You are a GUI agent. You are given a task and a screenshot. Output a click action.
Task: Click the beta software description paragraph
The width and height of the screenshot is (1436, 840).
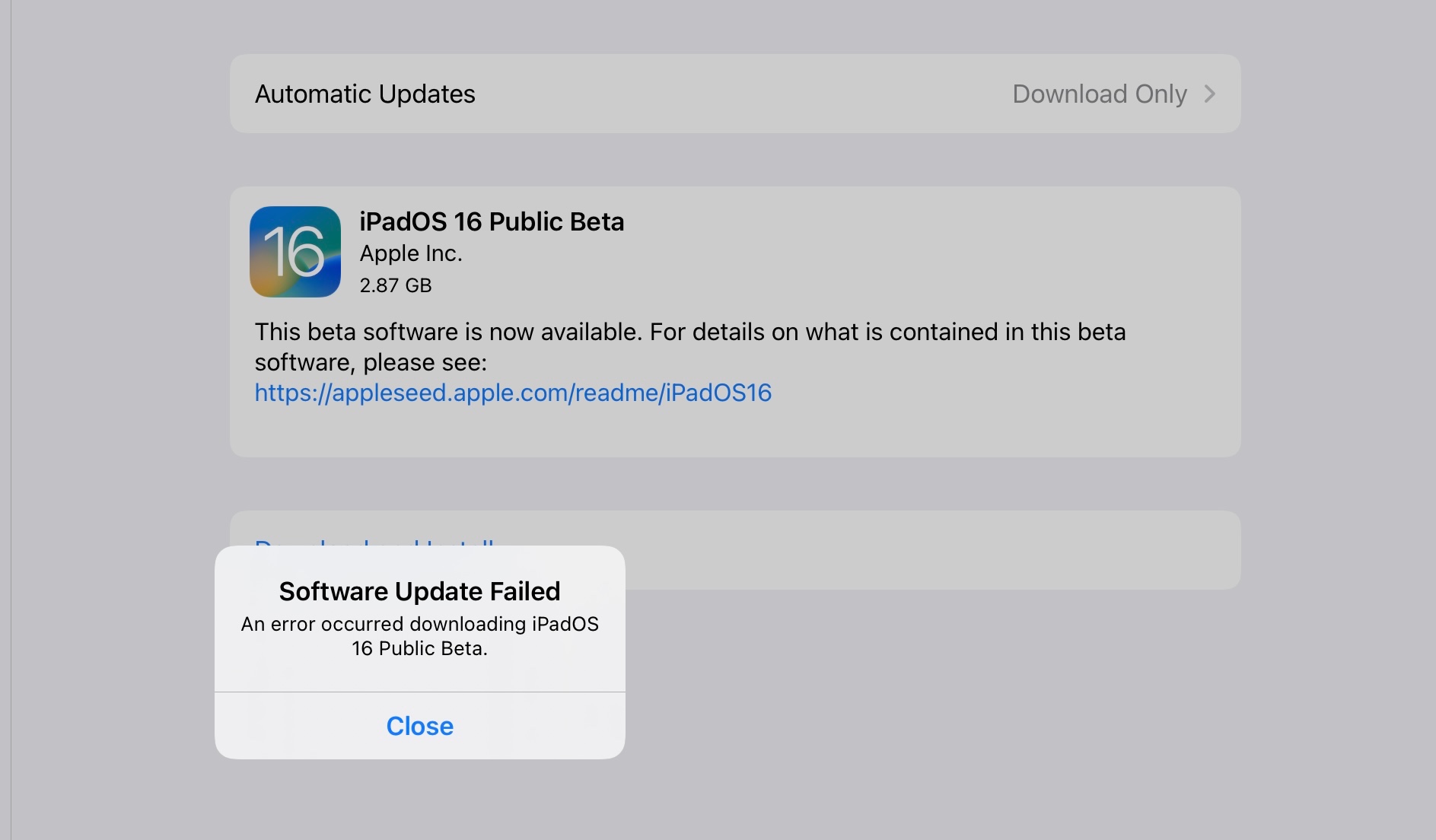[x=690, y=347]
